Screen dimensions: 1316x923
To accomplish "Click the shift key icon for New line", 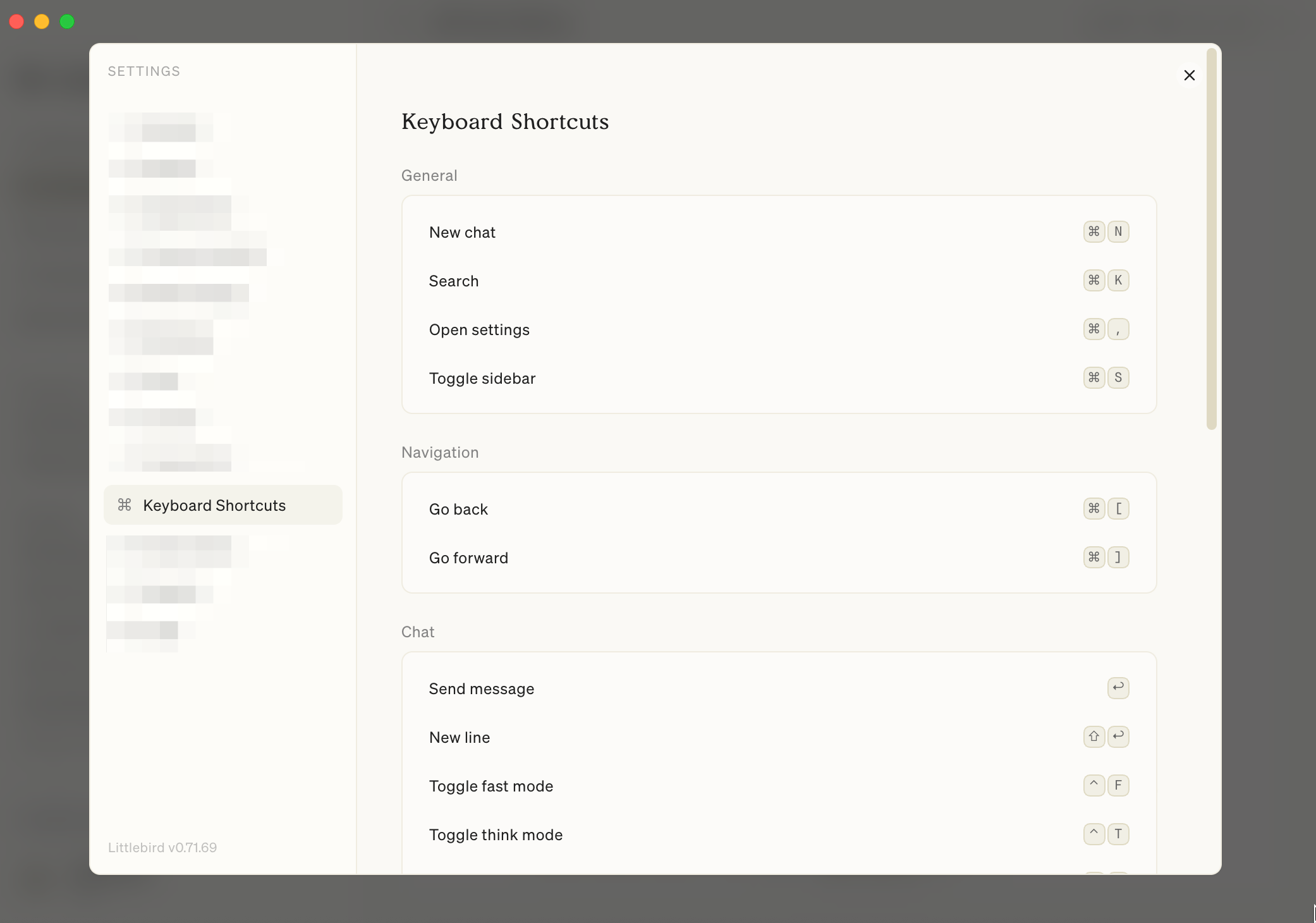I will [1094, 737].
